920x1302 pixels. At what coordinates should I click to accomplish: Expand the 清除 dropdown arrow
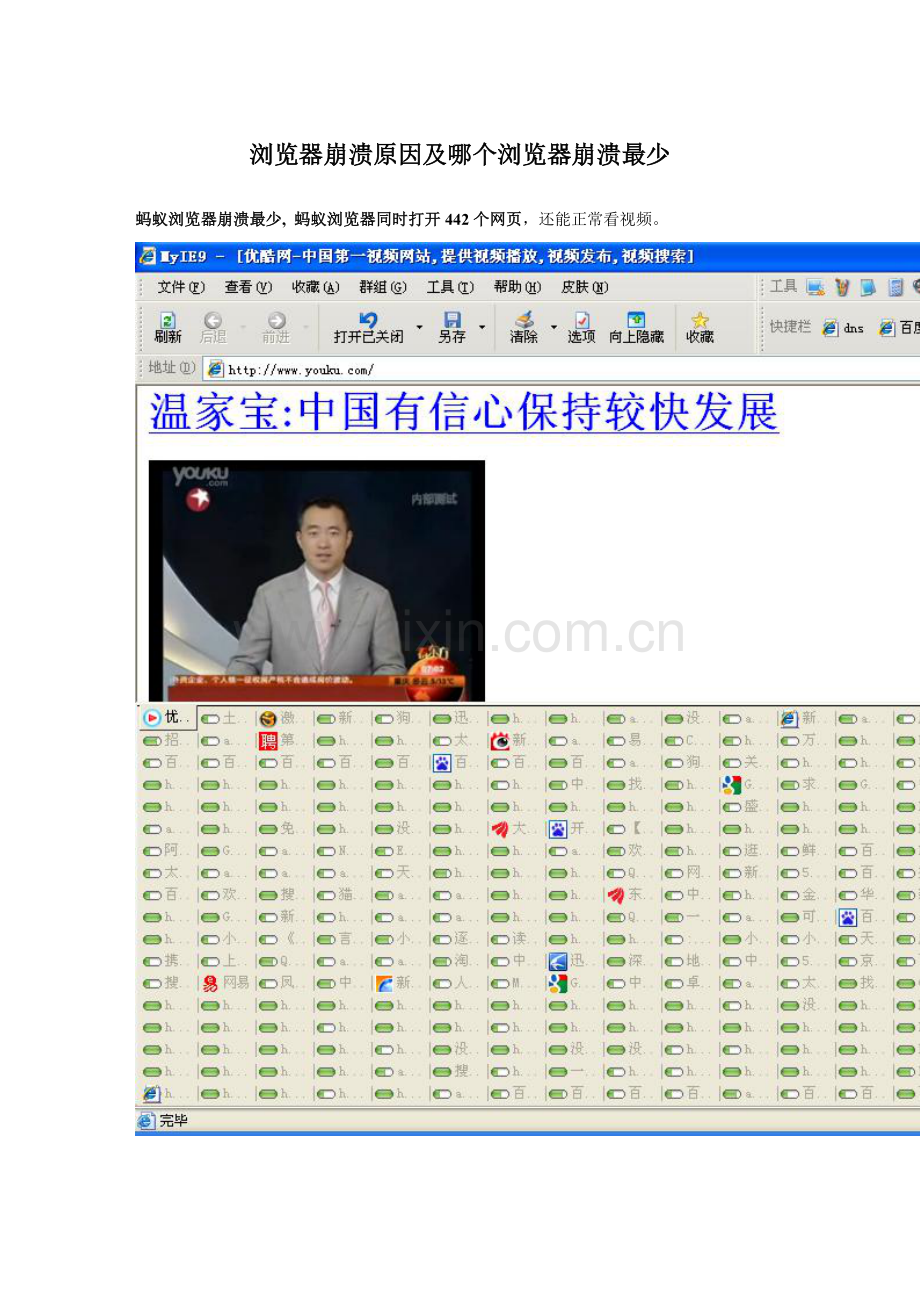point(554,327)
